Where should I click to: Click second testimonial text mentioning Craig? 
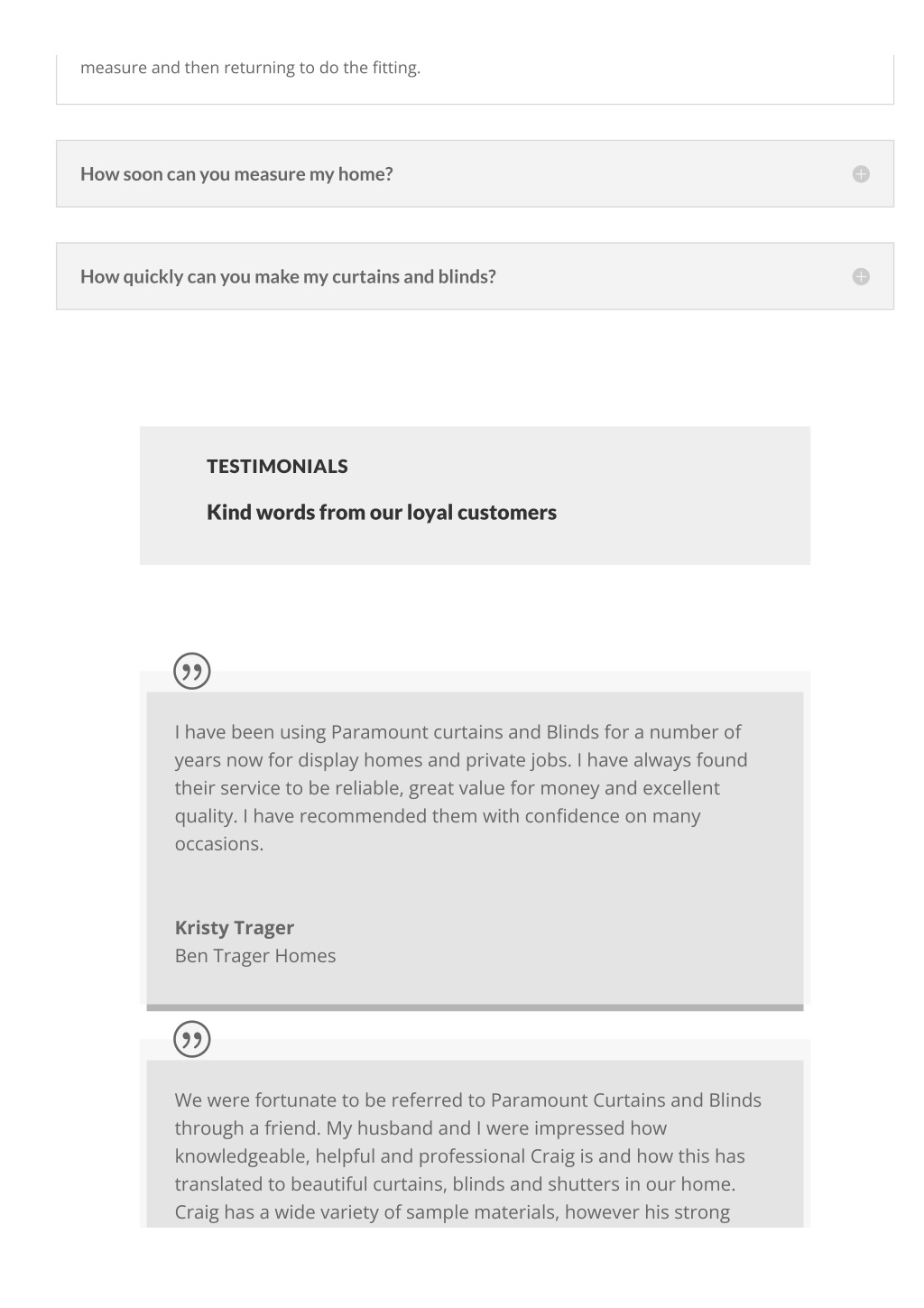point(468,1156)
